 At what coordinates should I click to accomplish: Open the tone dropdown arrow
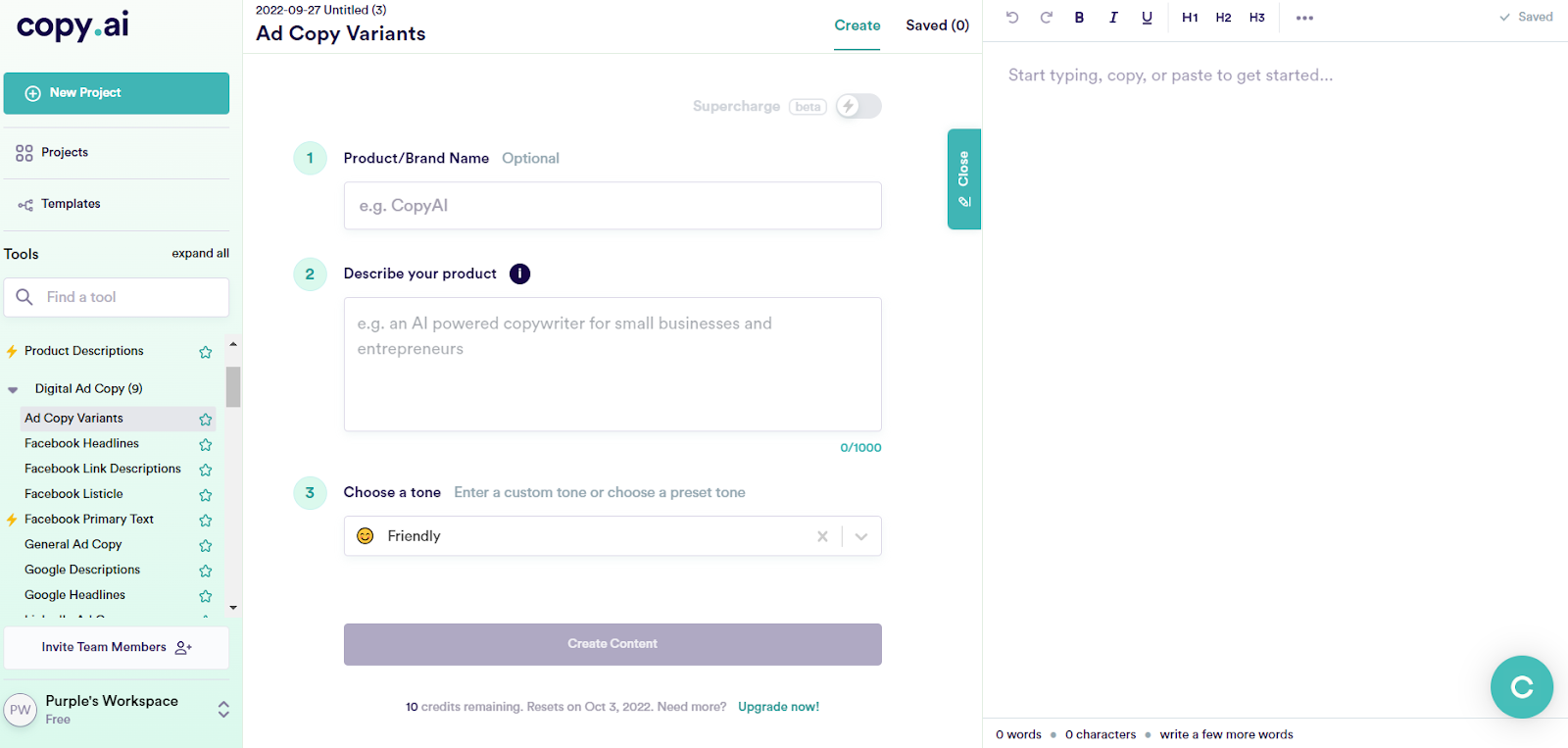click(x=861, y=536)
